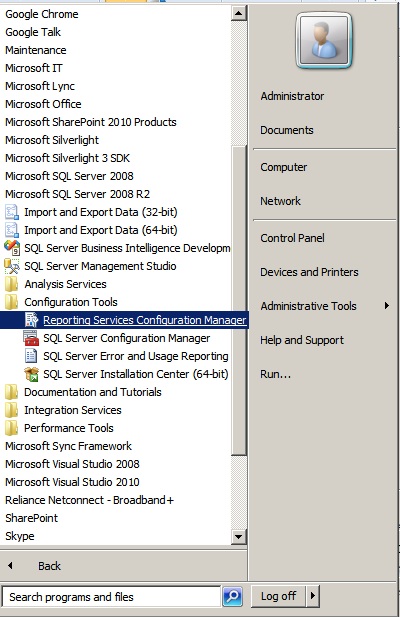Launch SQL Server Business Intelligence Development icon
The width and height of the screenshot is (400, 617).
pos(11,248)
